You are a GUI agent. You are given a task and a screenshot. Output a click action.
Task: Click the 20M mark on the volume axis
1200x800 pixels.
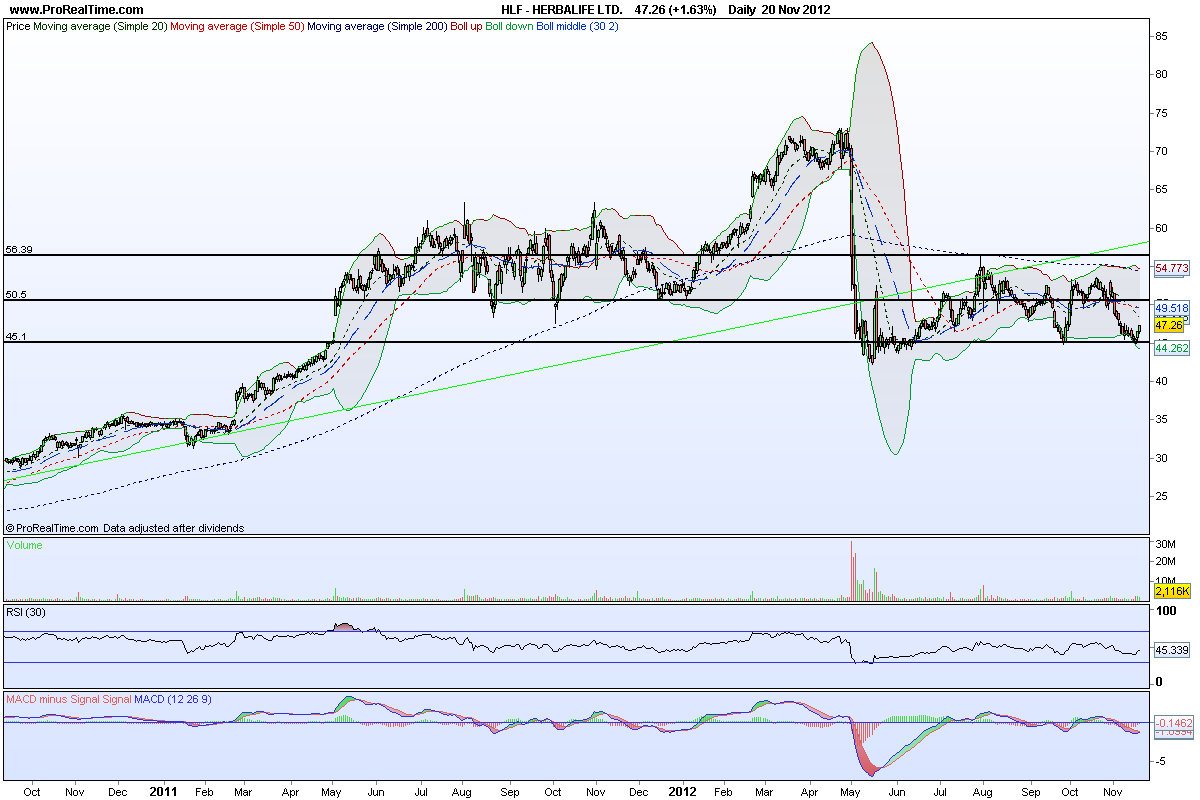click(1164, 562)
